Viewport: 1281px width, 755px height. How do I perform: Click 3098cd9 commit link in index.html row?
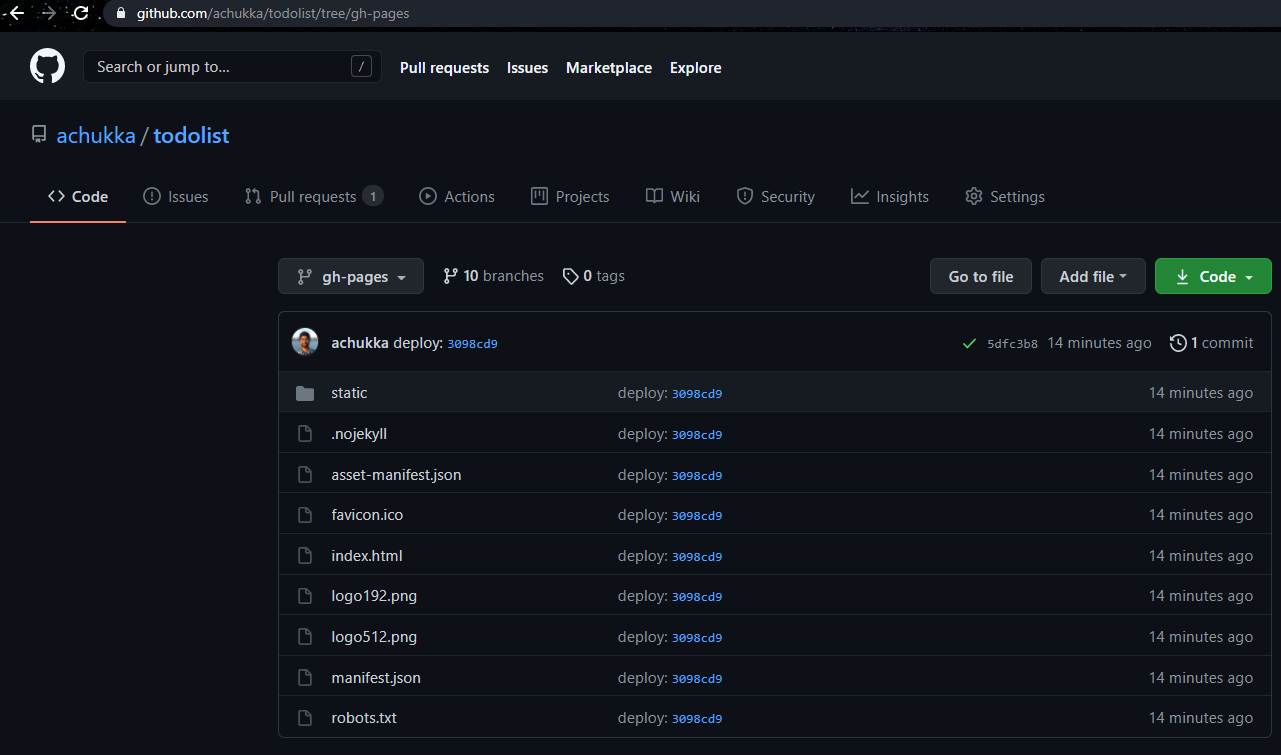point(697,557)
